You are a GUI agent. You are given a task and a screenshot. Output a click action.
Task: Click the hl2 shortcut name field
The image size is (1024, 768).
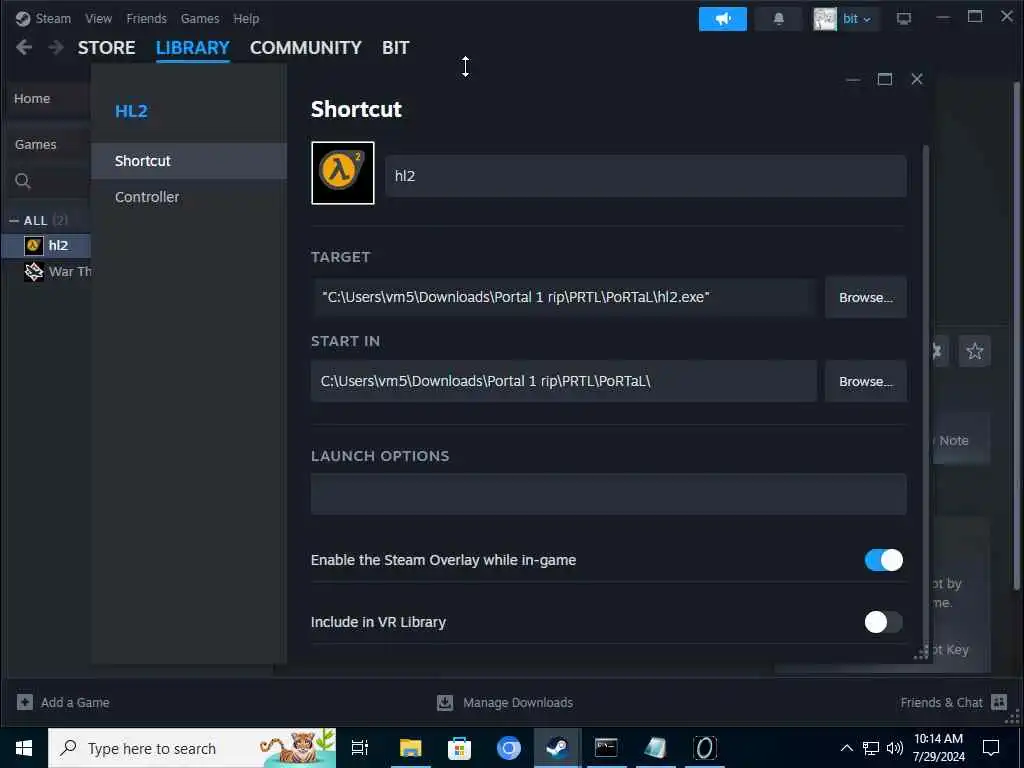(645, 176)
